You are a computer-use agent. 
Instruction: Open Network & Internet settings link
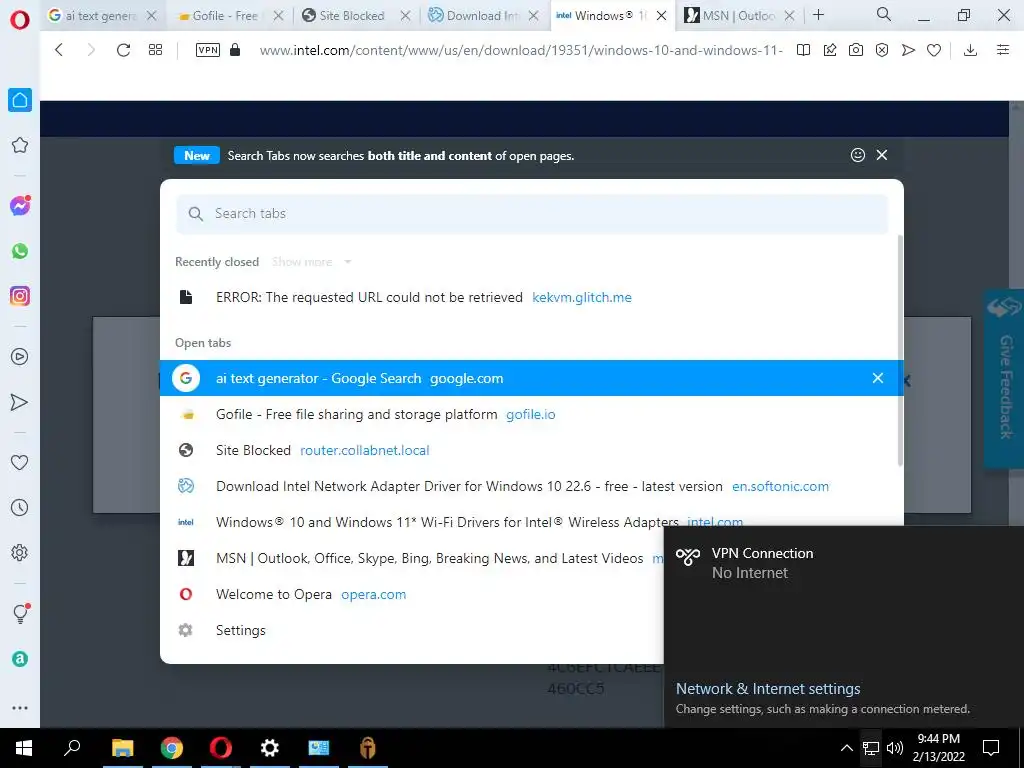point(768,688)
